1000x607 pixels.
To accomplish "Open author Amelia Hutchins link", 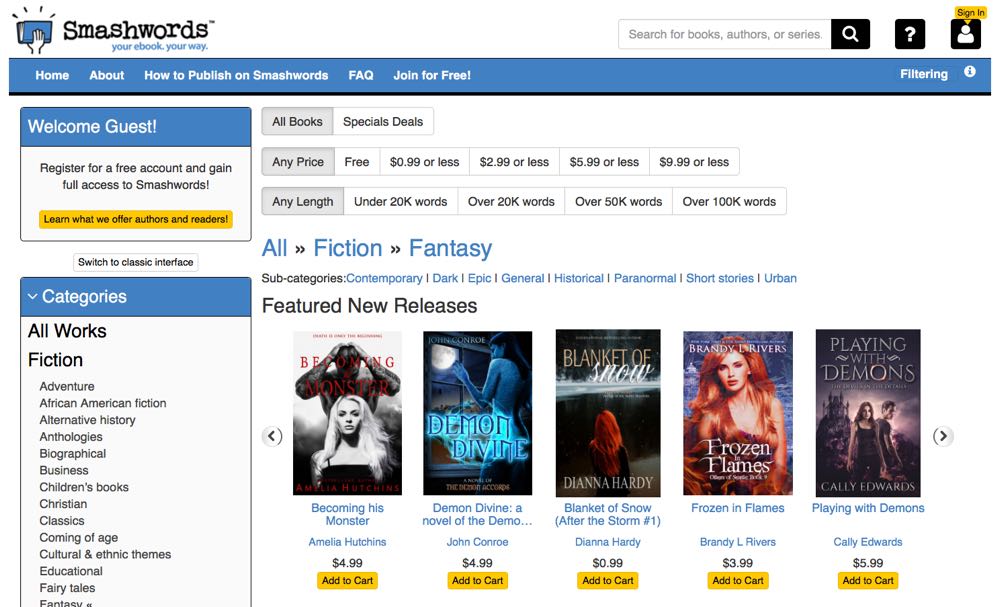I will coord(348,542).
